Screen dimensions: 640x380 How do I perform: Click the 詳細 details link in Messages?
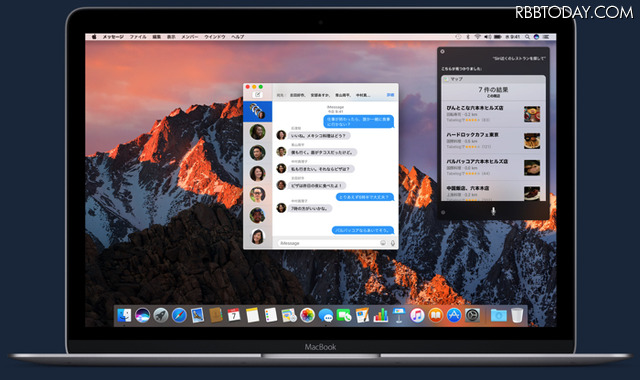pos(390,95)
